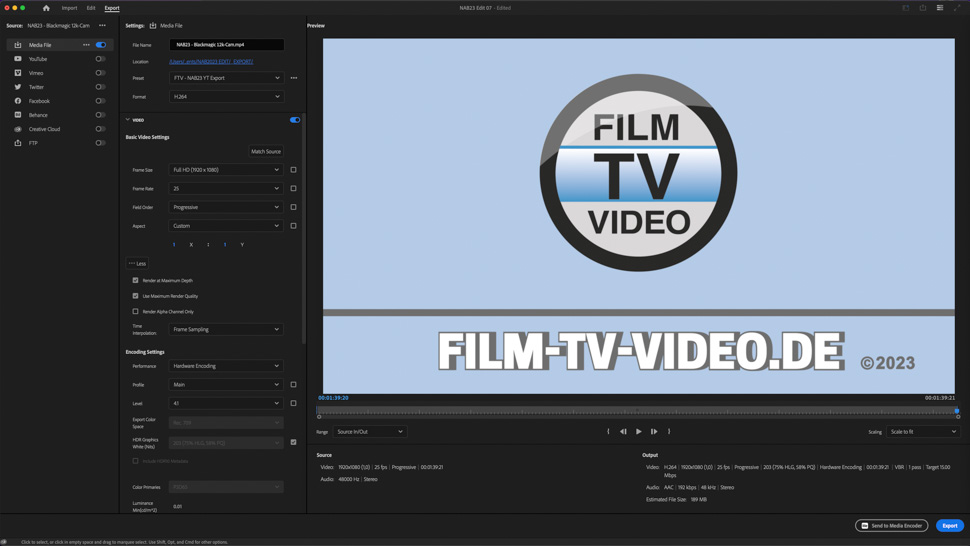
Task: Click the FTP upload icon
Action: coord(18,143)
